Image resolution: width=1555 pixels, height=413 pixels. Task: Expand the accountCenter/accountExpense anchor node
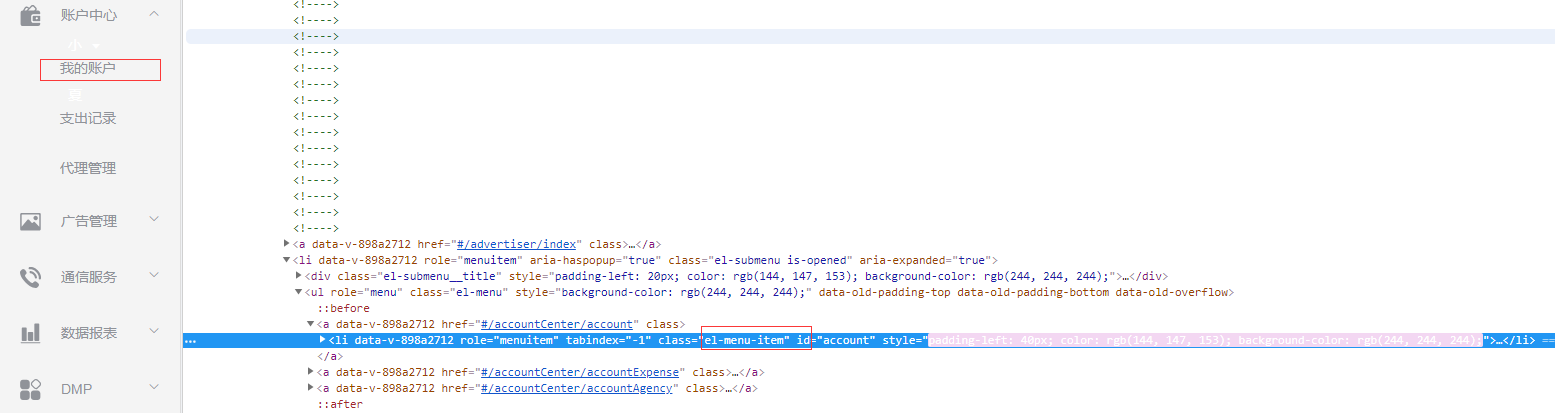[311, 372]
